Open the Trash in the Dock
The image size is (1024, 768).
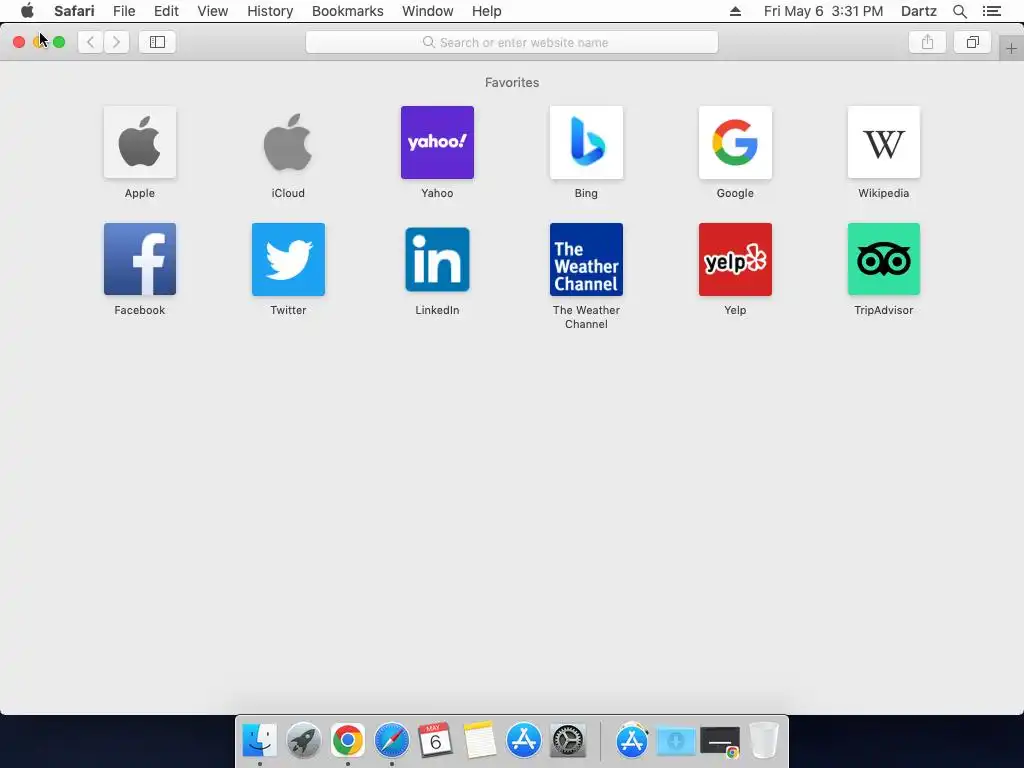(x=763, y=741)
